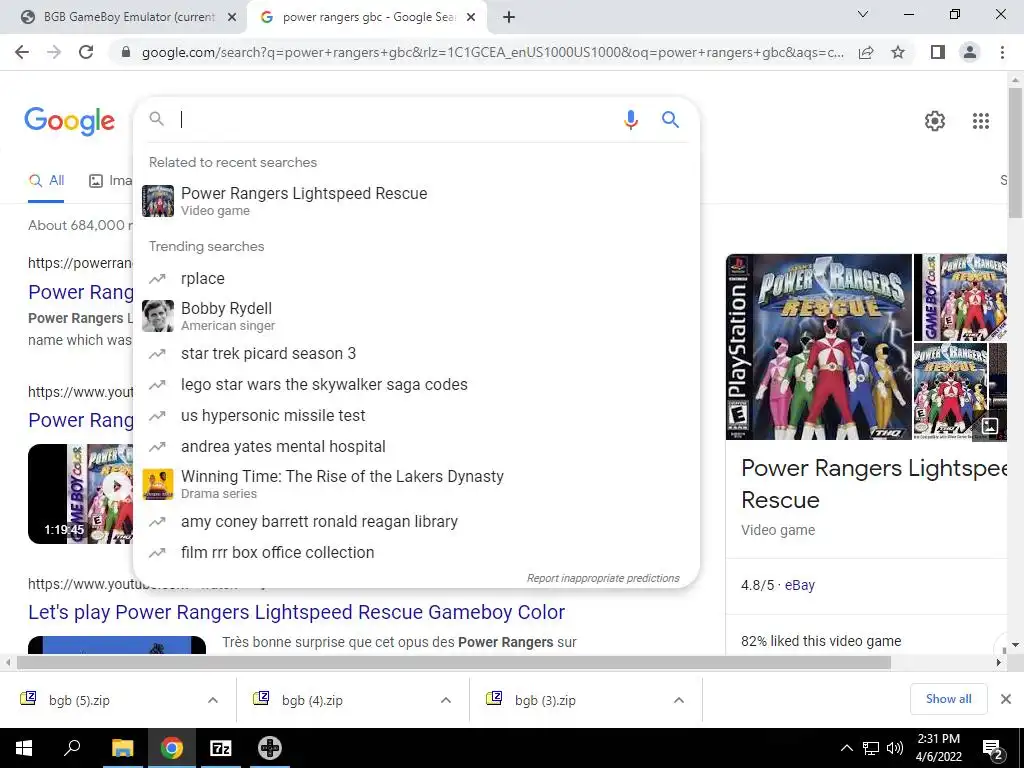Click the address bar URL
This screenshot has width=1024, height=768.
point(492,52)
